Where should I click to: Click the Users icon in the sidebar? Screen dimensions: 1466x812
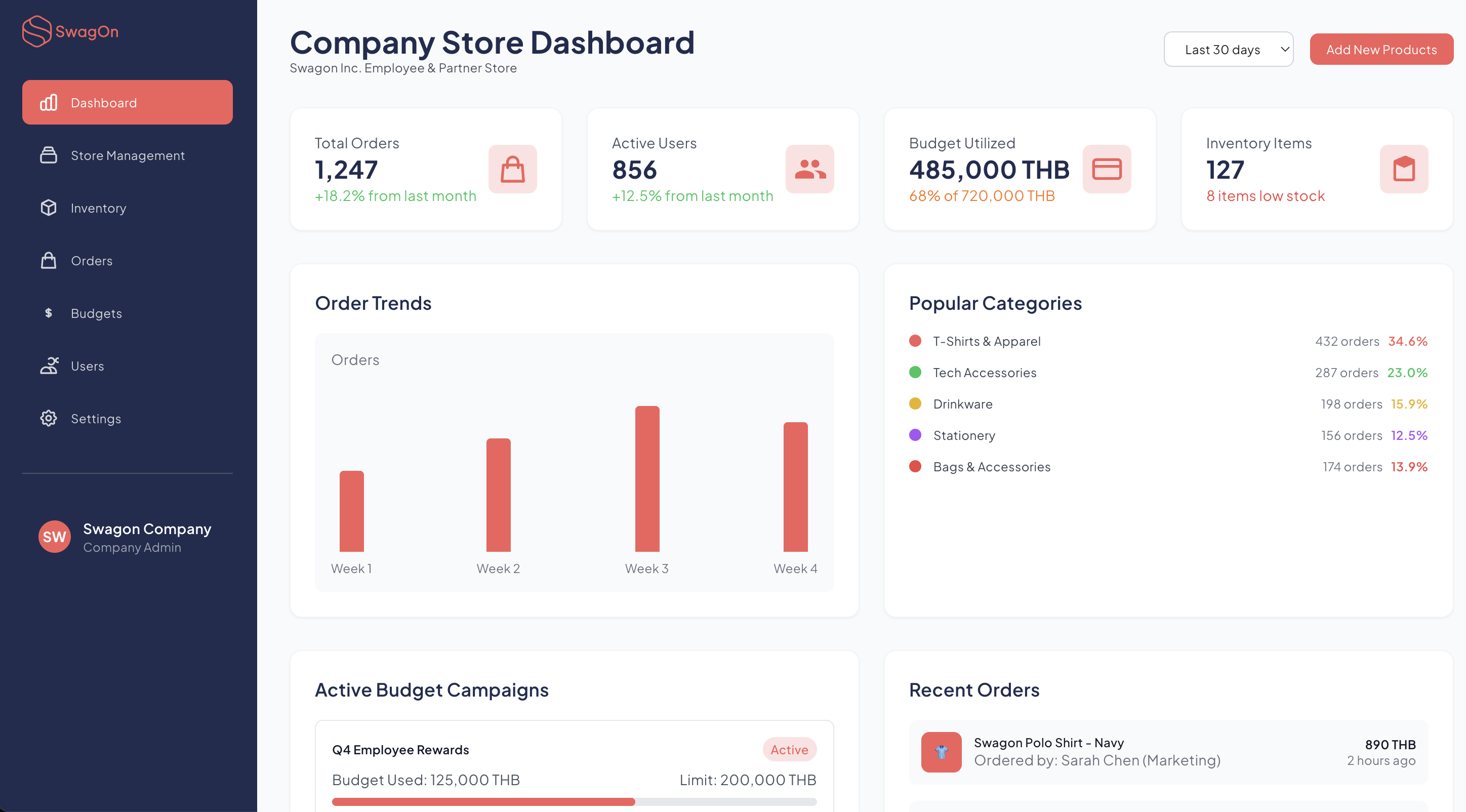point(49,366)
